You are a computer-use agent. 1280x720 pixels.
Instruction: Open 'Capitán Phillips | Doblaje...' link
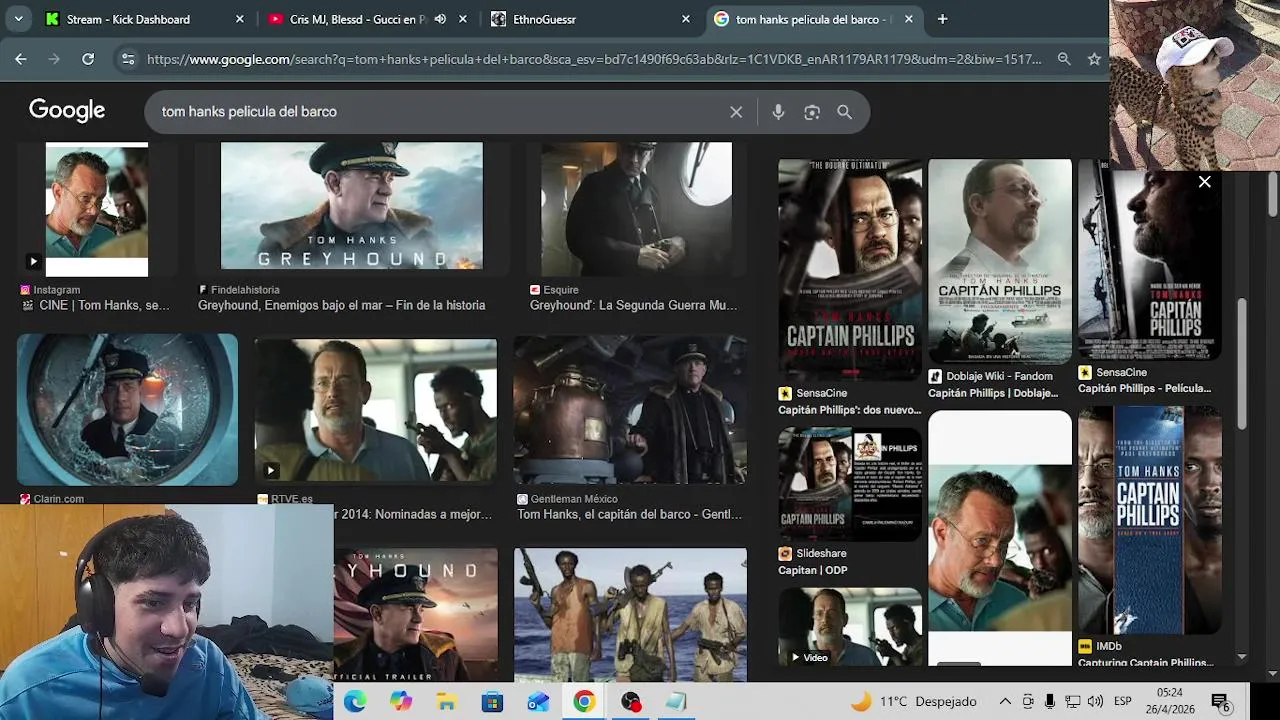click(x=993, y=393)
